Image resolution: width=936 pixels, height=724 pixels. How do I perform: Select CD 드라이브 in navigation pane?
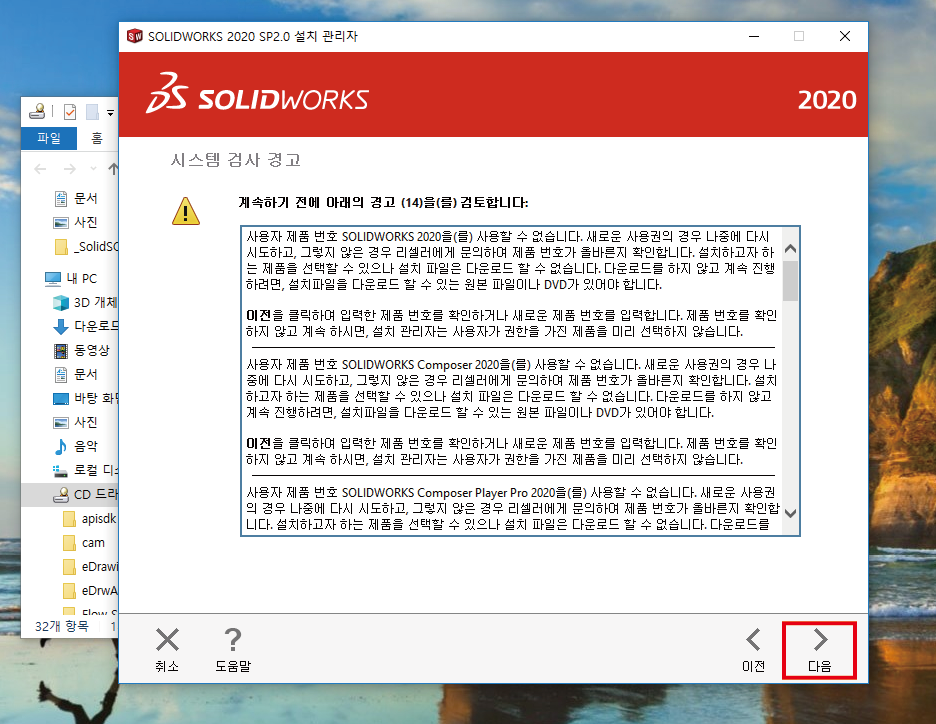click(85, 494)
